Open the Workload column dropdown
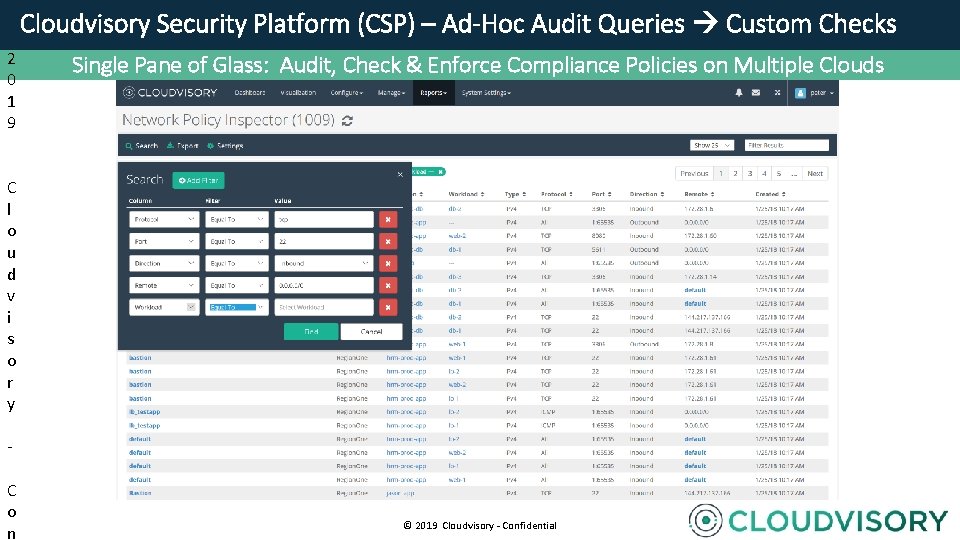Image resolution: width=960 pixels, height=540 pixels. point(164,307)
